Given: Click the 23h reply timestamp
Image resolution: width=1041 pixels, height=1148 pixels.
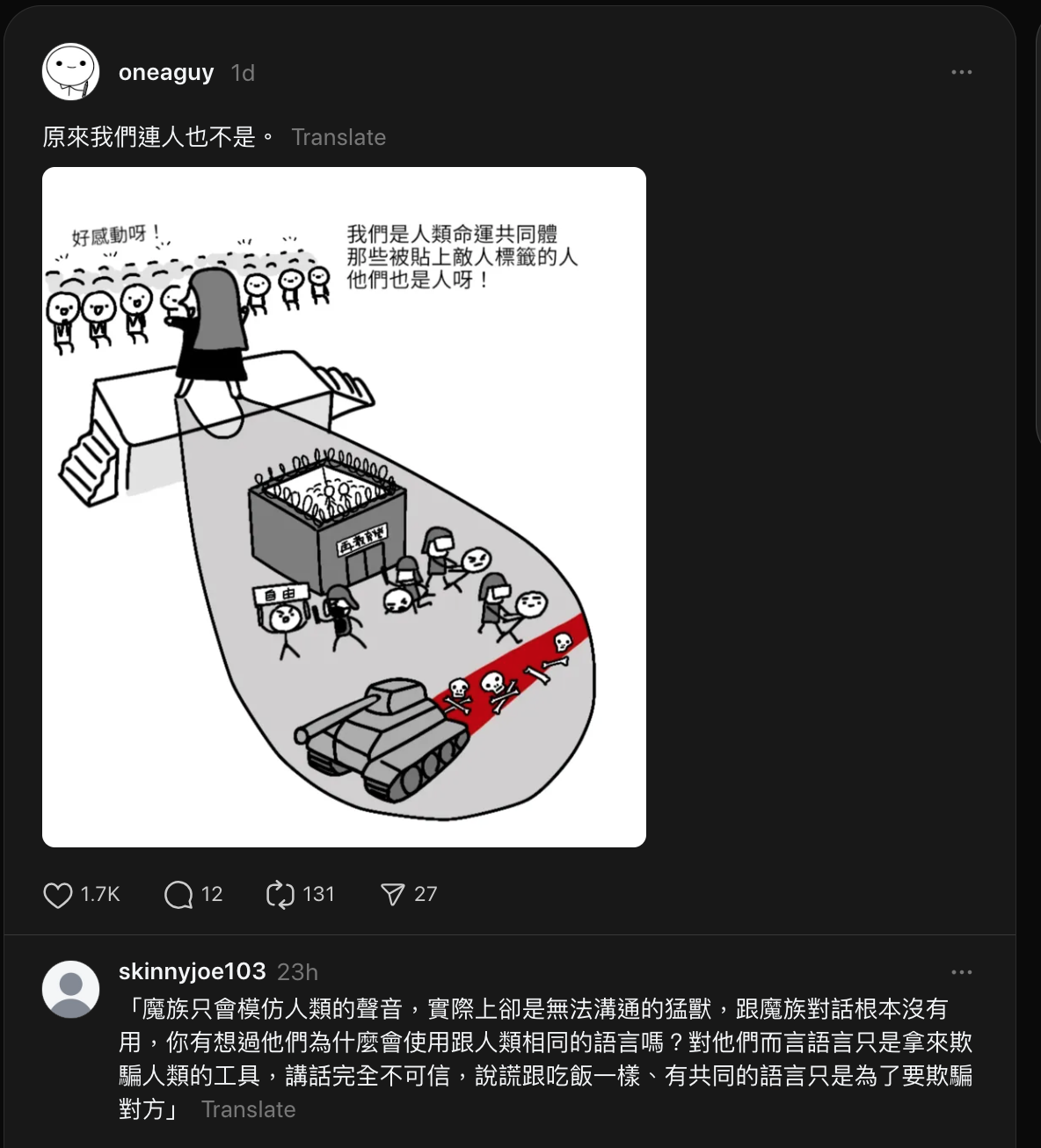Looking at the screenshot, I should click(297, 972).
